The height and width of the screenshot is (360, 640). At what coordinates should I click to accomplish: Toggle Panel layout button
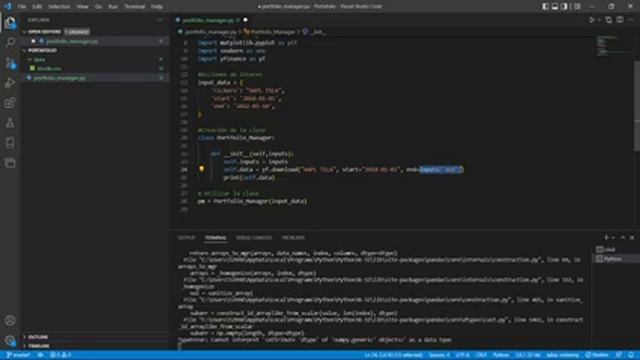(x=555, y=7)
